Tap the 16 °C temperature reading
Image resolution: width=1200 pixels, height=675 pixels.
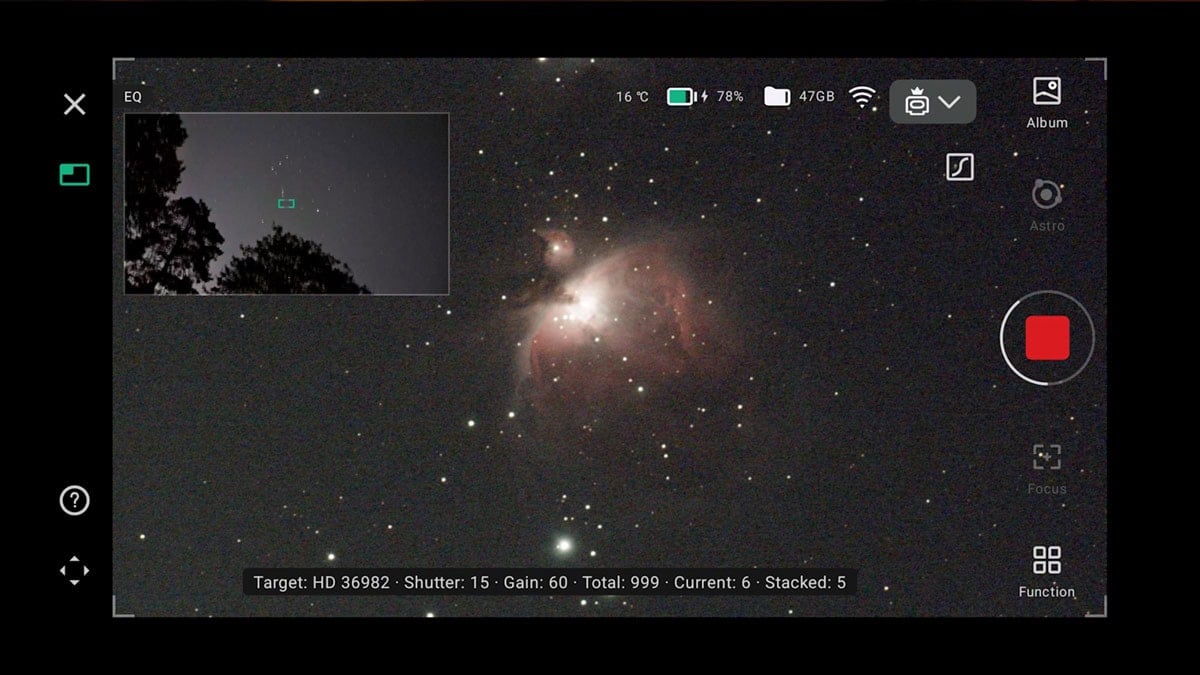[x=632, y=97]
